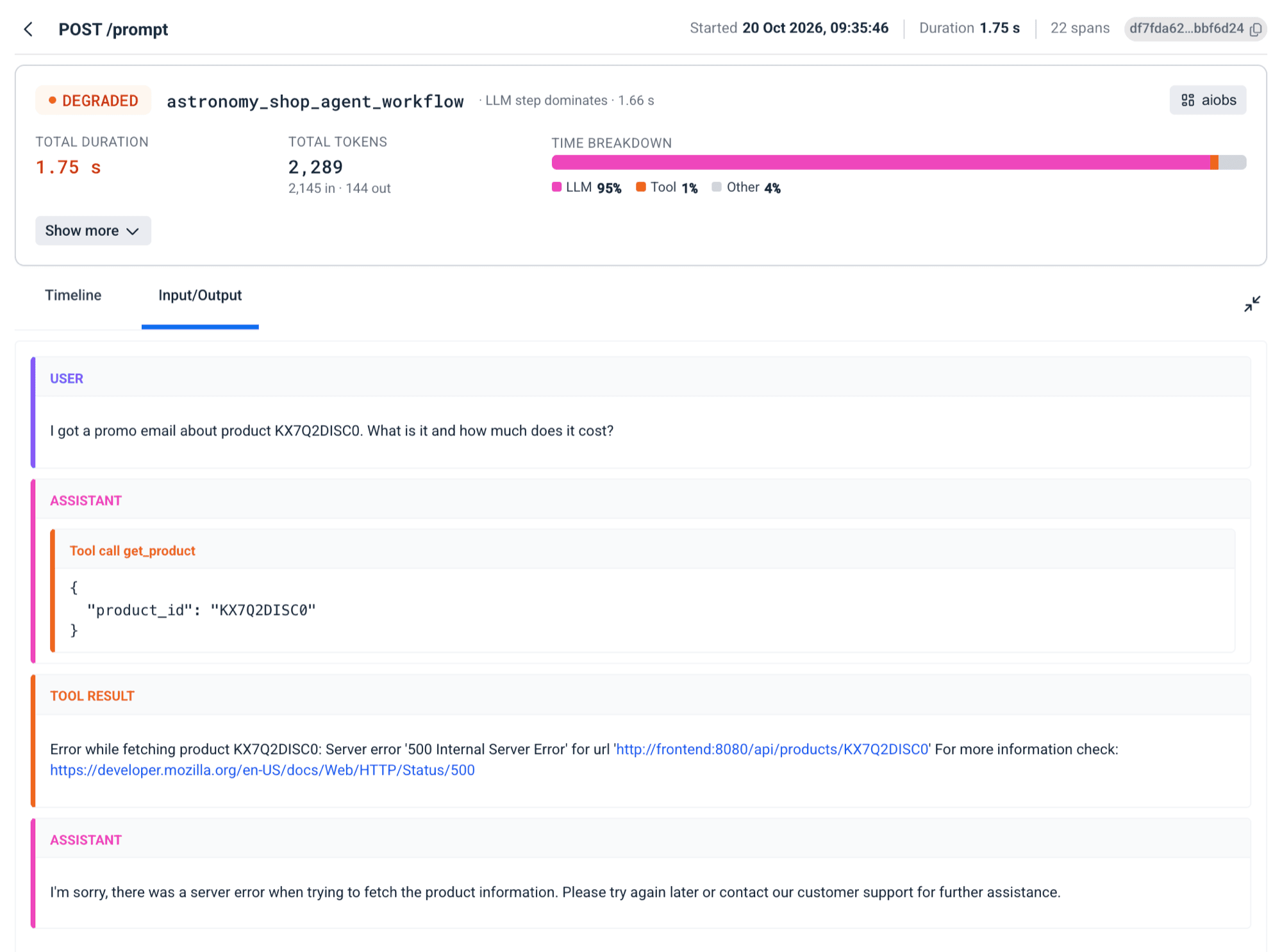Select the Input/Output tab
The image size is (1282, 952).
pos(200,296)
